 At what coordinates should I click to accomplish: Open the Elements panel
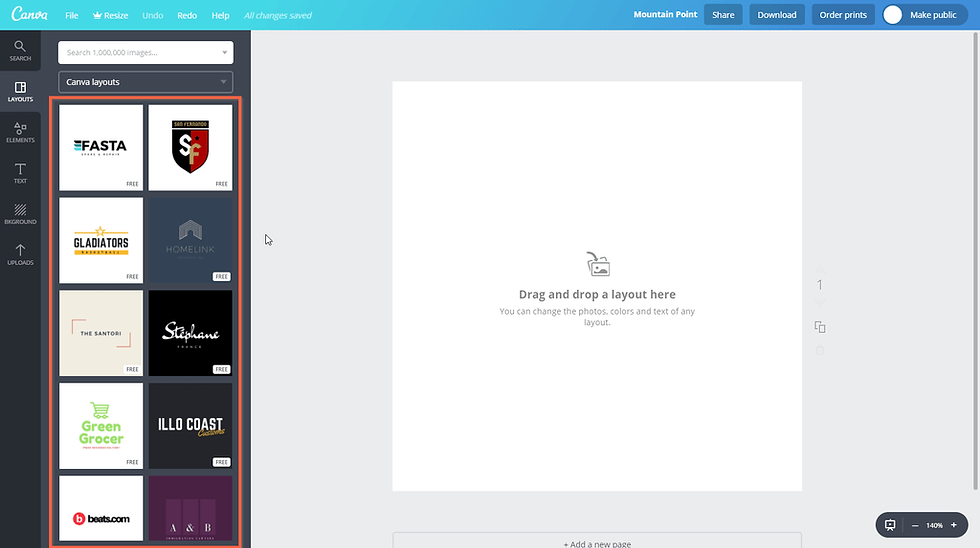[x=20, y=132]
